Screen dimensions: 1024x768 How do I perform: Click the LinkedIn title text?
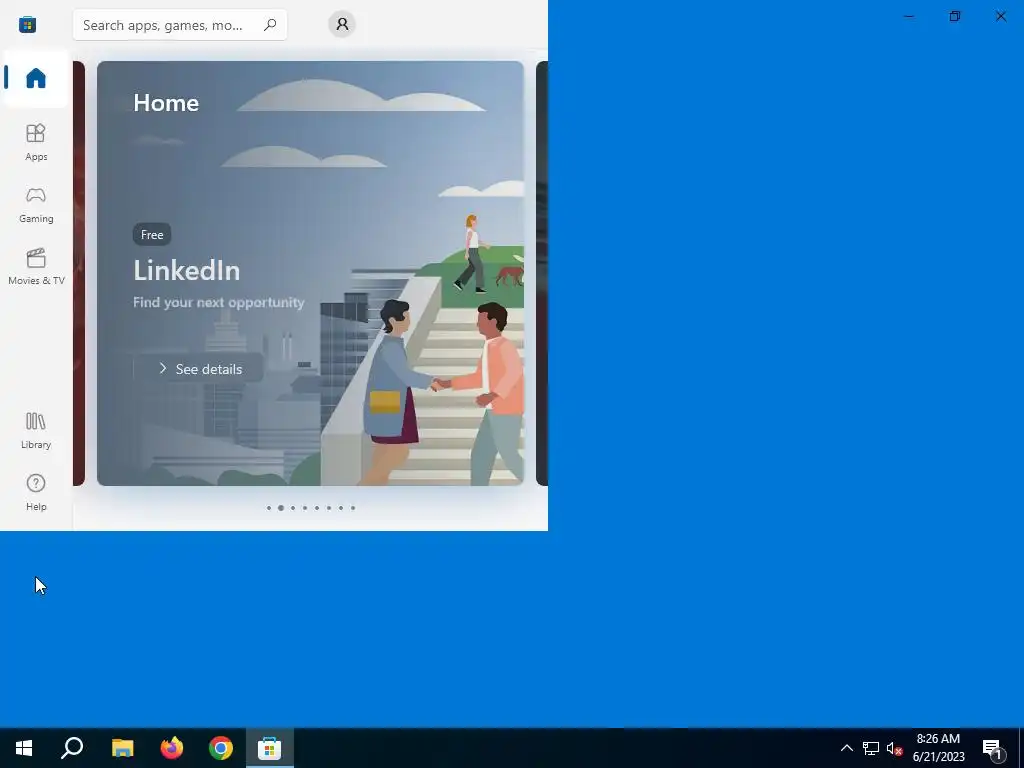click(187, 270)
